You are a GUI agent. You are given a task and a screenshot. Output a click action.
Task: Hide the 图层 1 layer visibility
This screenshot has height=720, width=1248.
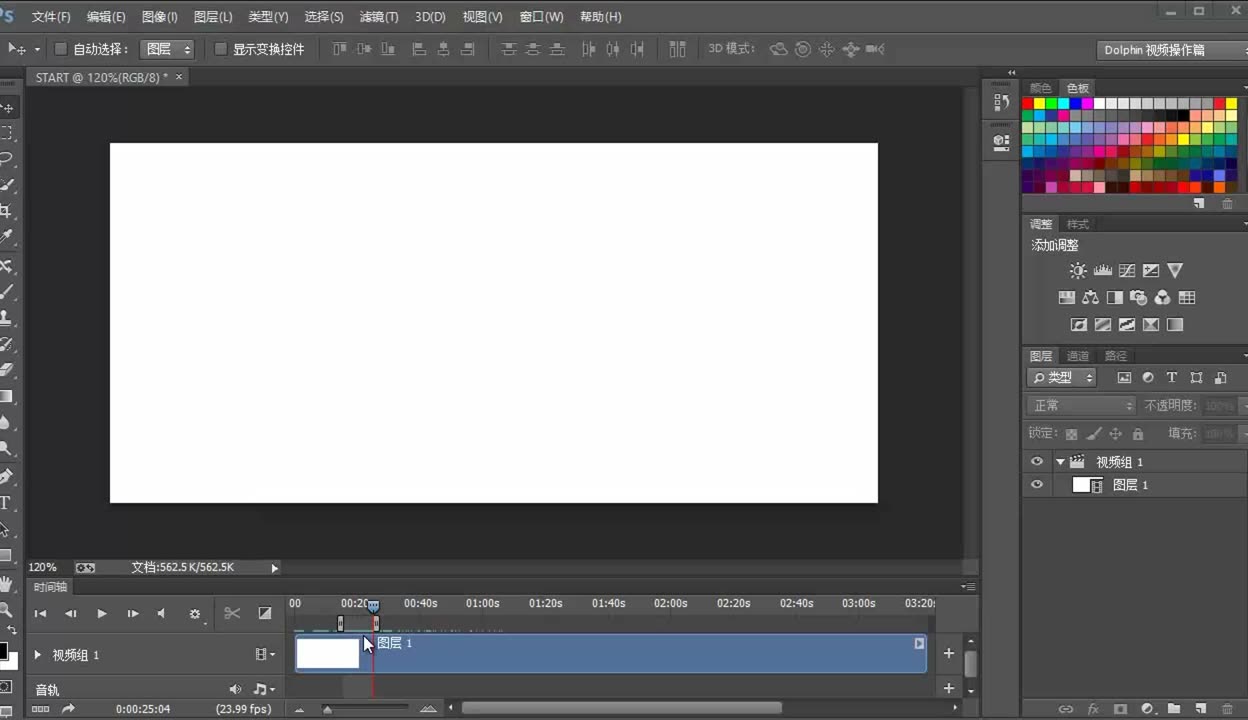tap(1037, 485)
